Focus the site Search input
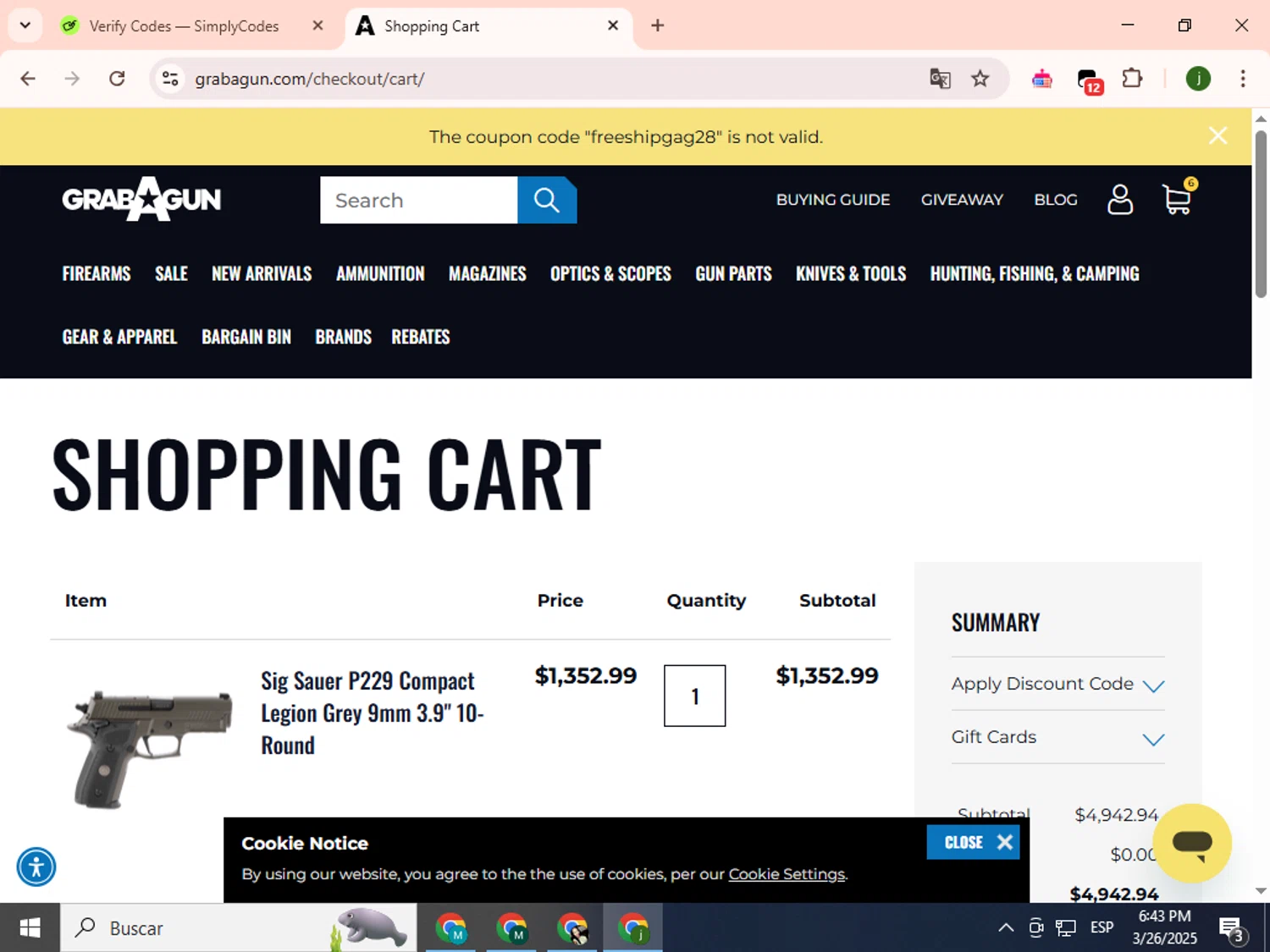Screen dimensions: 1270x952 (x=418, y=200)
